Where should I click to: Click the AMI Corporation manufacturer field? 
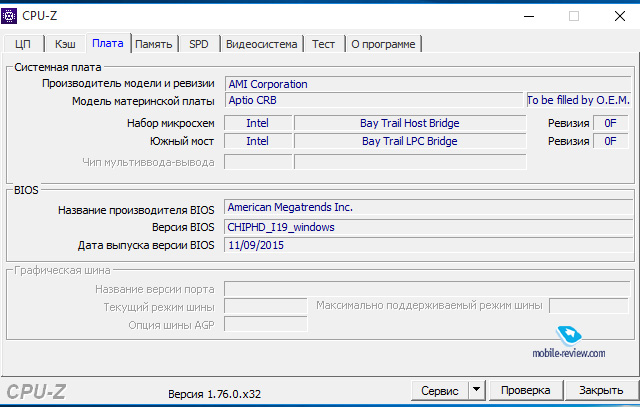click(x=428, y=84)
